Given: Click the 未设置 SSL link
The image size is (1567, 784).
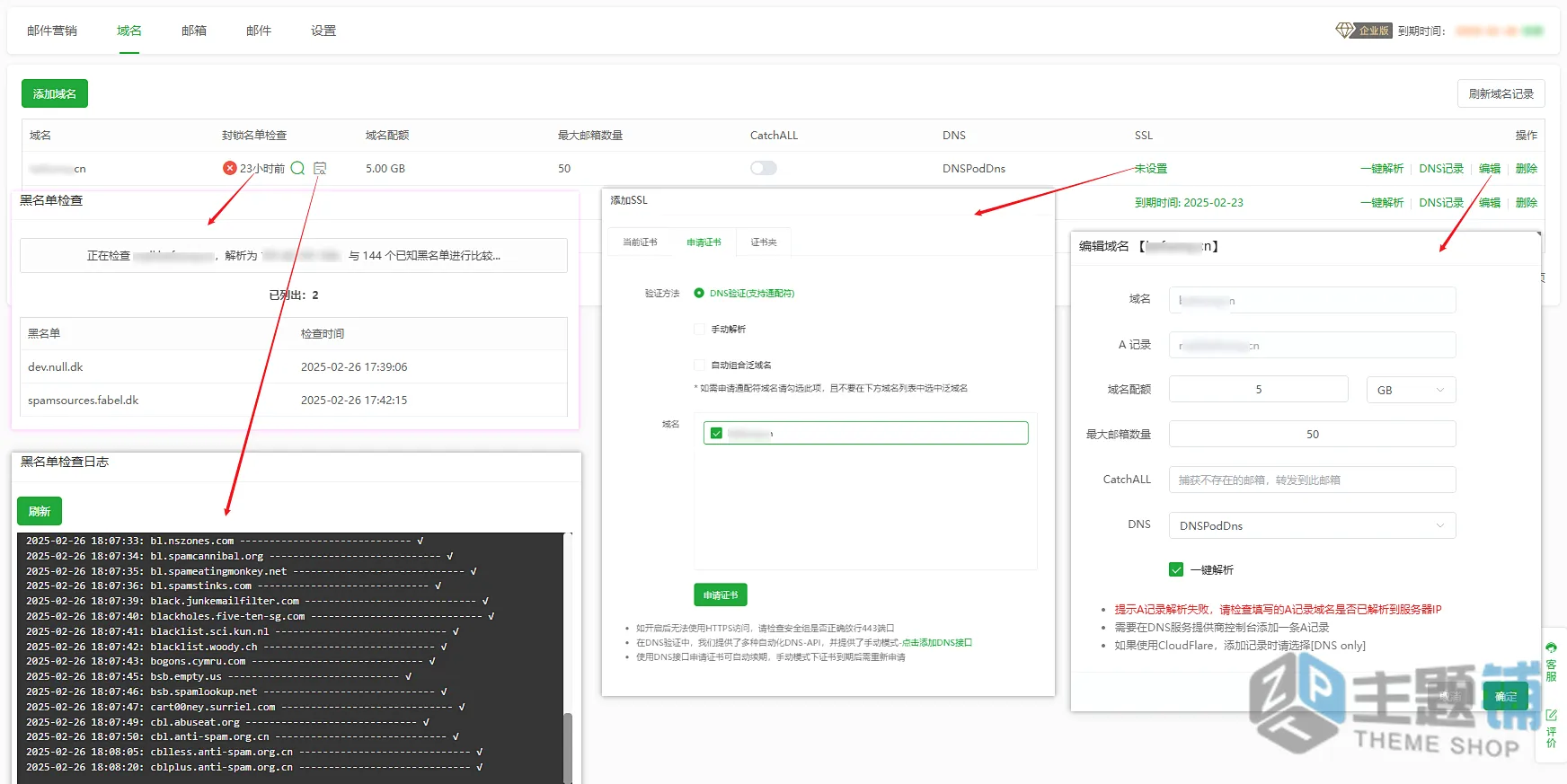Looking at the screenshot, I should point(1151,168).
